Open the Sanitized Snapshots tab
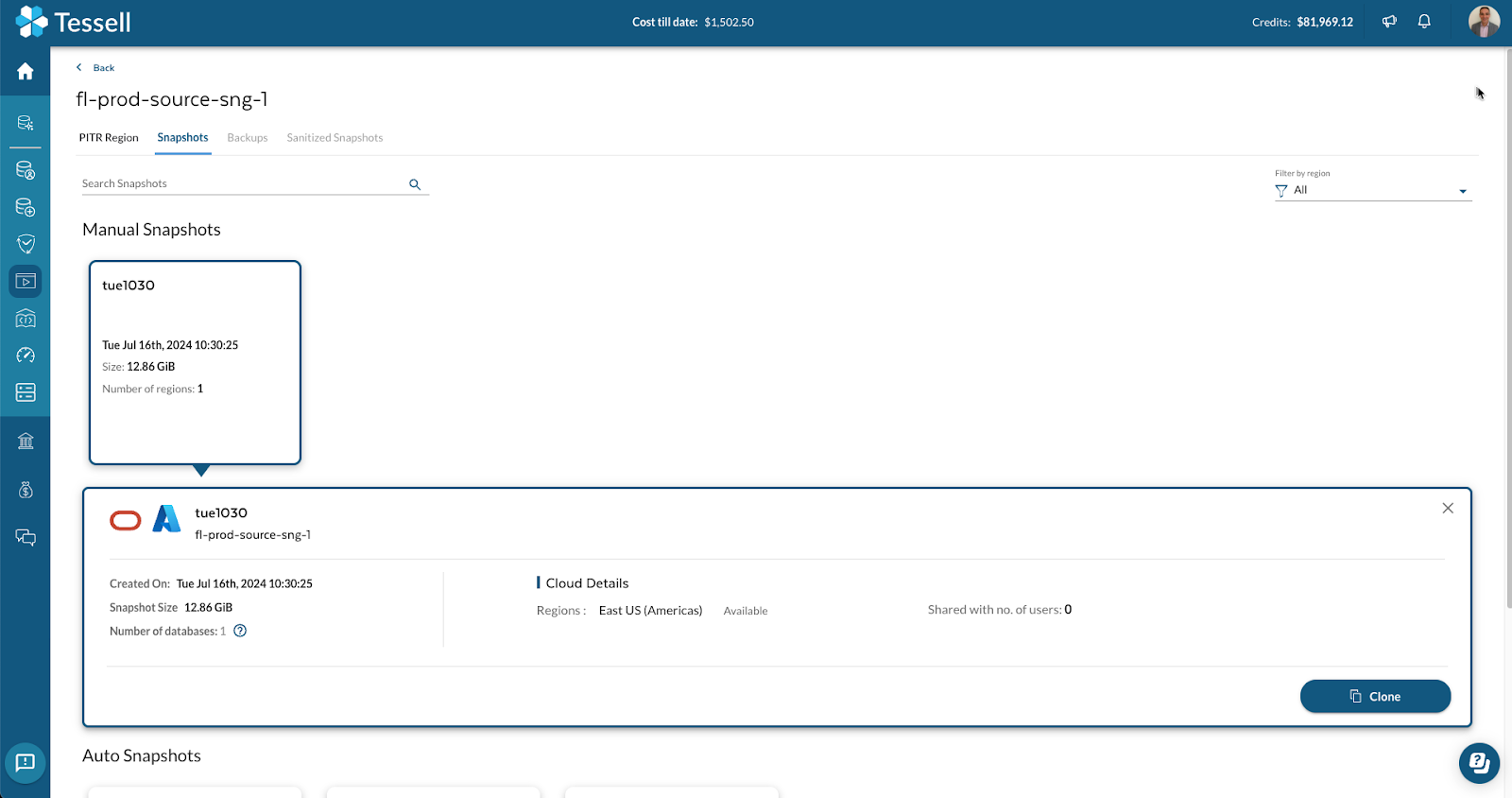Image resolution: width=1512 pixels, height=798 pixels. point(335,138)
